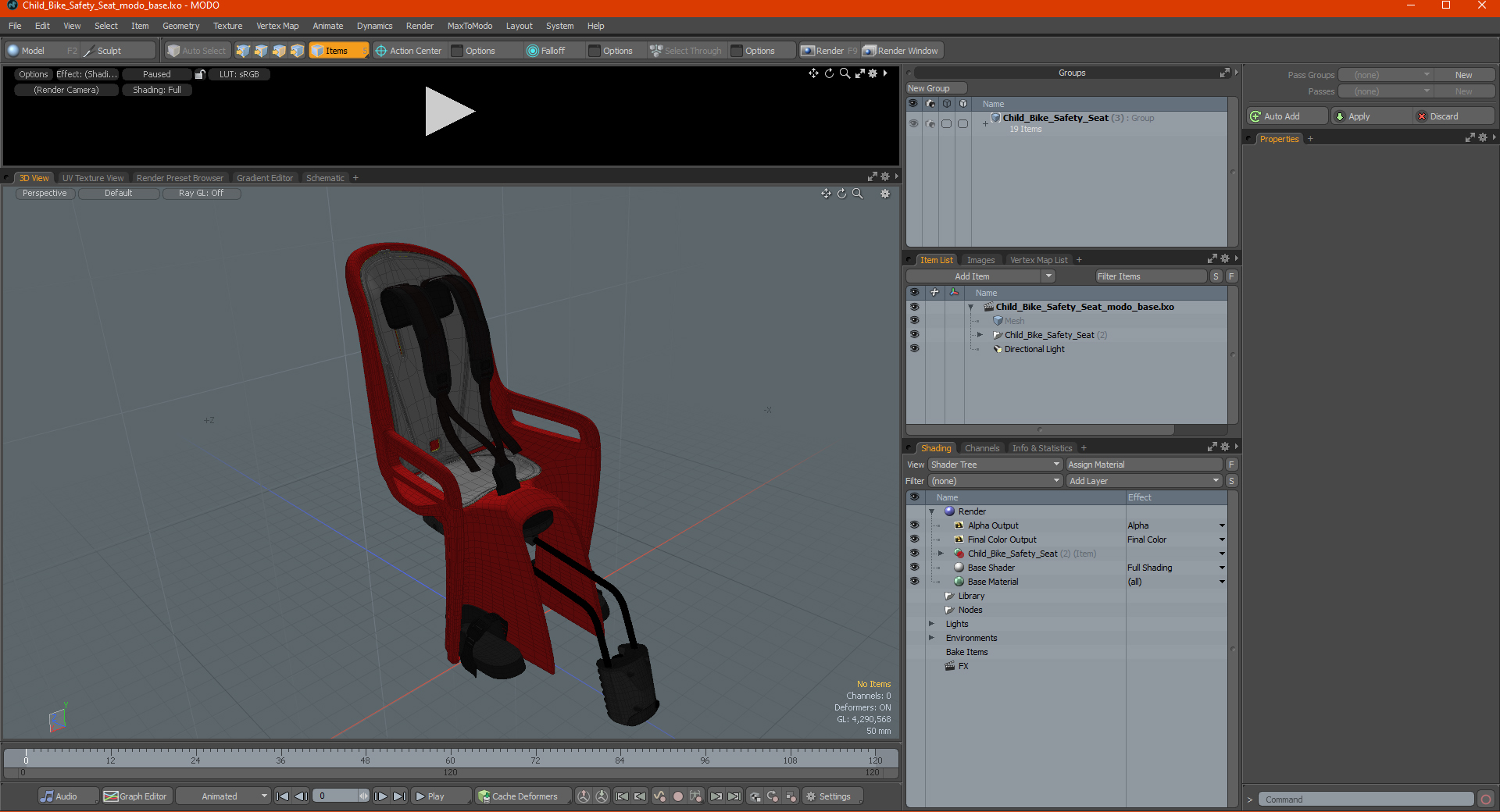This screenshot has width=1500, height=812.
Task: Click 3D viewport zoom magnifier icon
Action: 857,194
